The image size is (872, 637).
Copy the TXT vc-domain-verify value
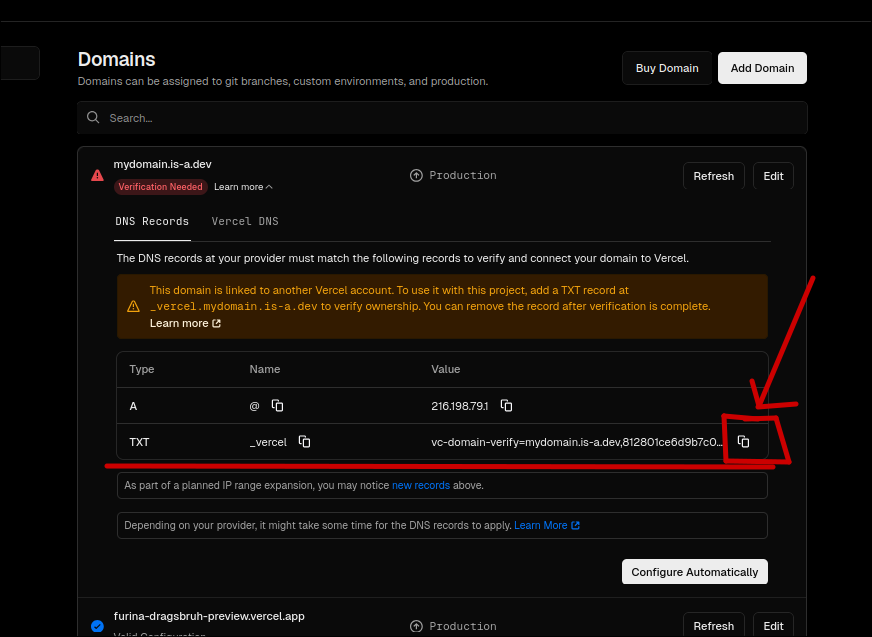point(744,441)
